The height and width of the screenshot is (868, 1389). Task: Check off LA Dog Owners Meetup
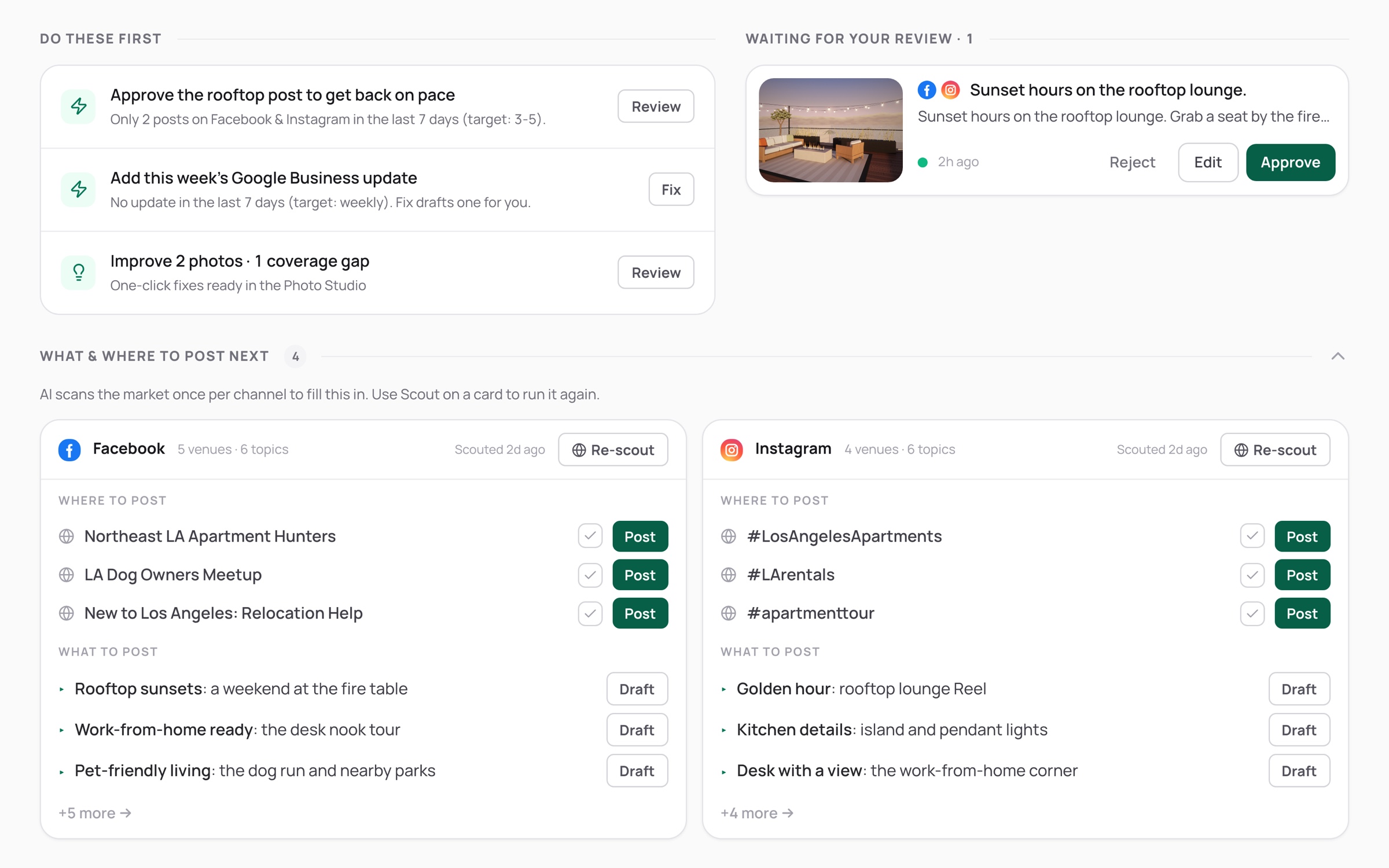pyautogui.click(x=590, y=575)
